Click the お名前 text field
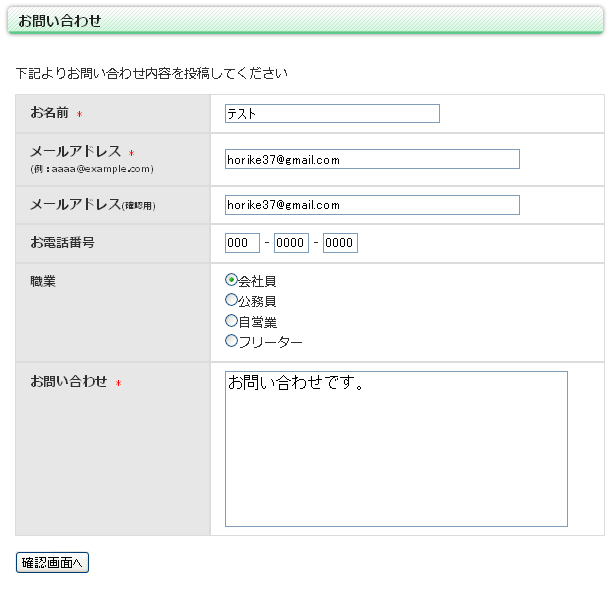This screenshot has width=608, height=593. [x=332, y=114]
